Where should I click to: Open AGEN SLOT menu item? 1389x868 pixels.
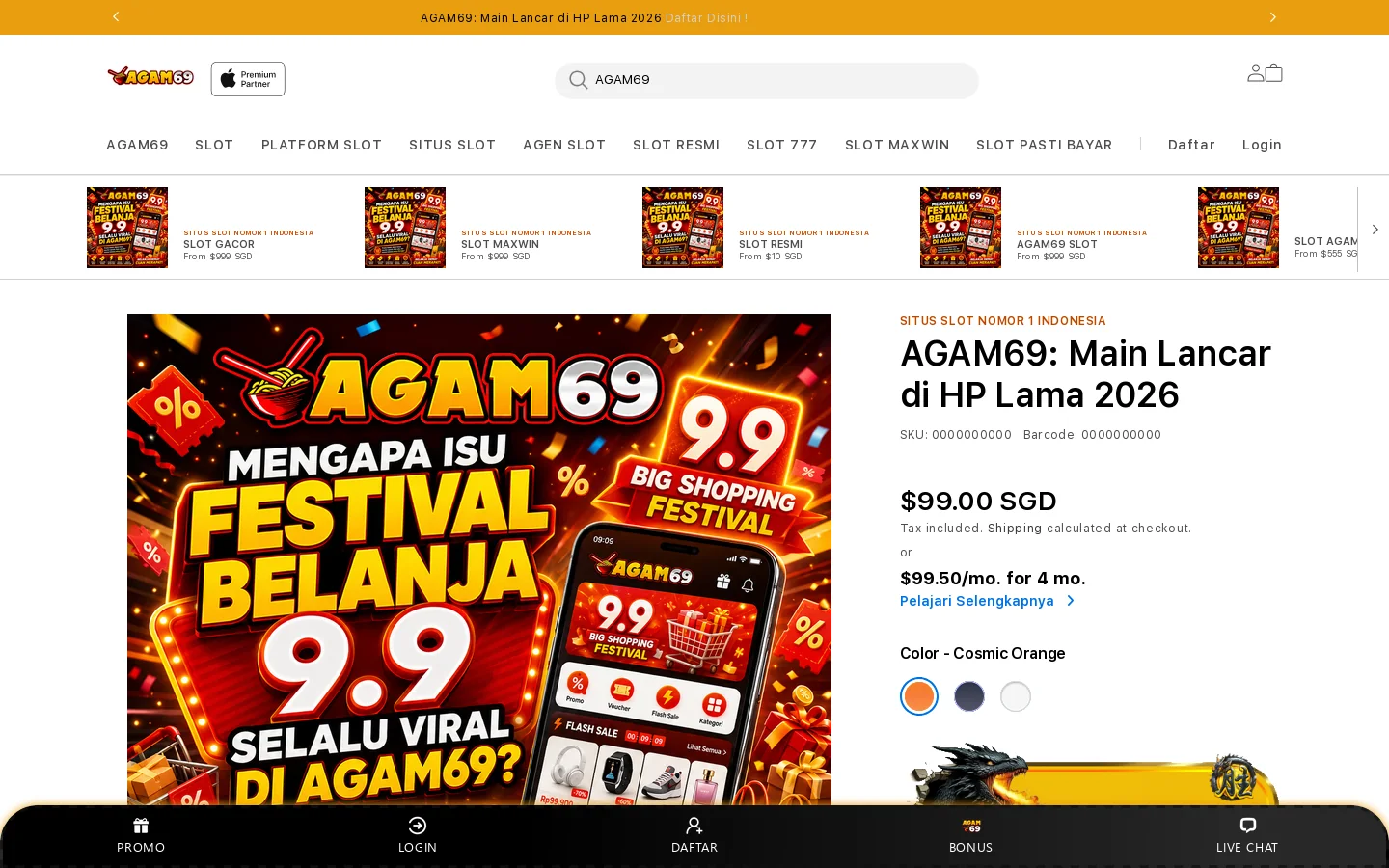pos(564,145)
